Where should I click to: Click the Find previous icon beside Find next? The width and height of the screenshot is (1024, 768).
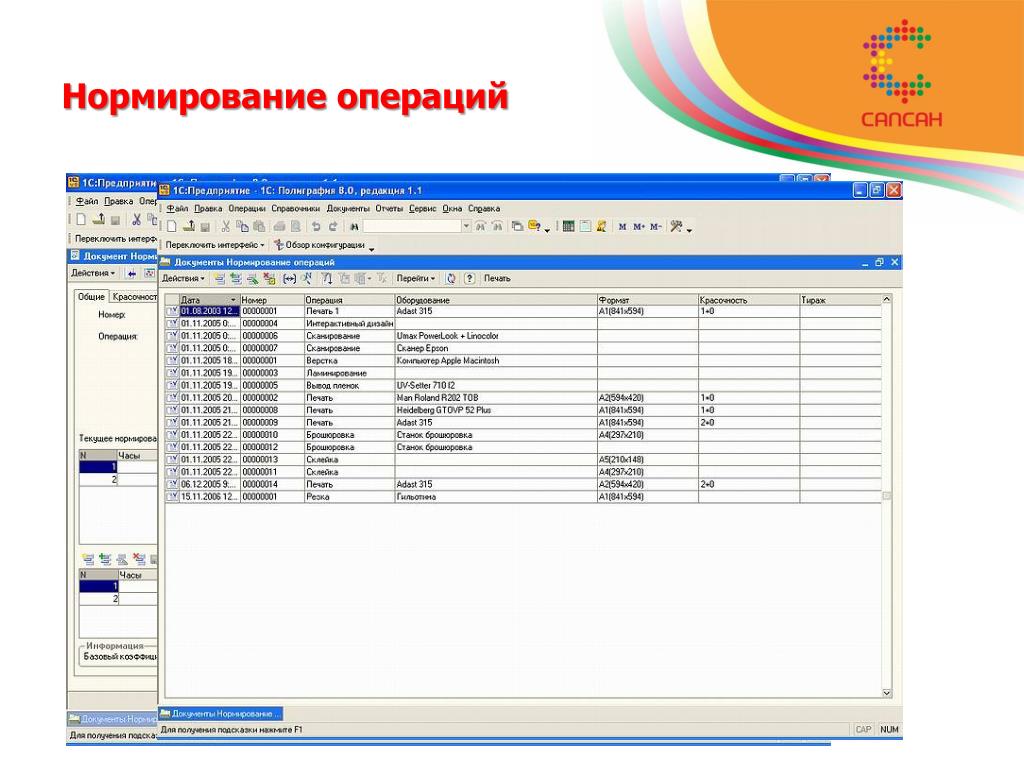coord(497,227)
